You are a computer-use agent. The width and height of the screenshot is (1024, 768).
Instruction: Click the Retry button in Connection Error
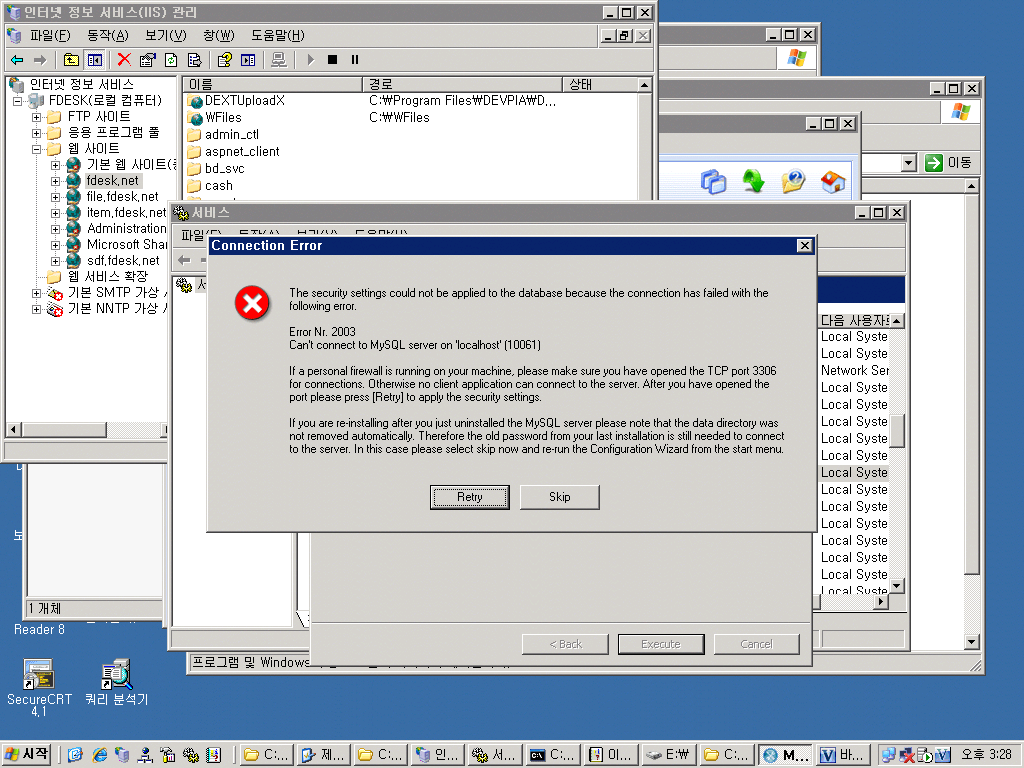(x=469, y=497)
